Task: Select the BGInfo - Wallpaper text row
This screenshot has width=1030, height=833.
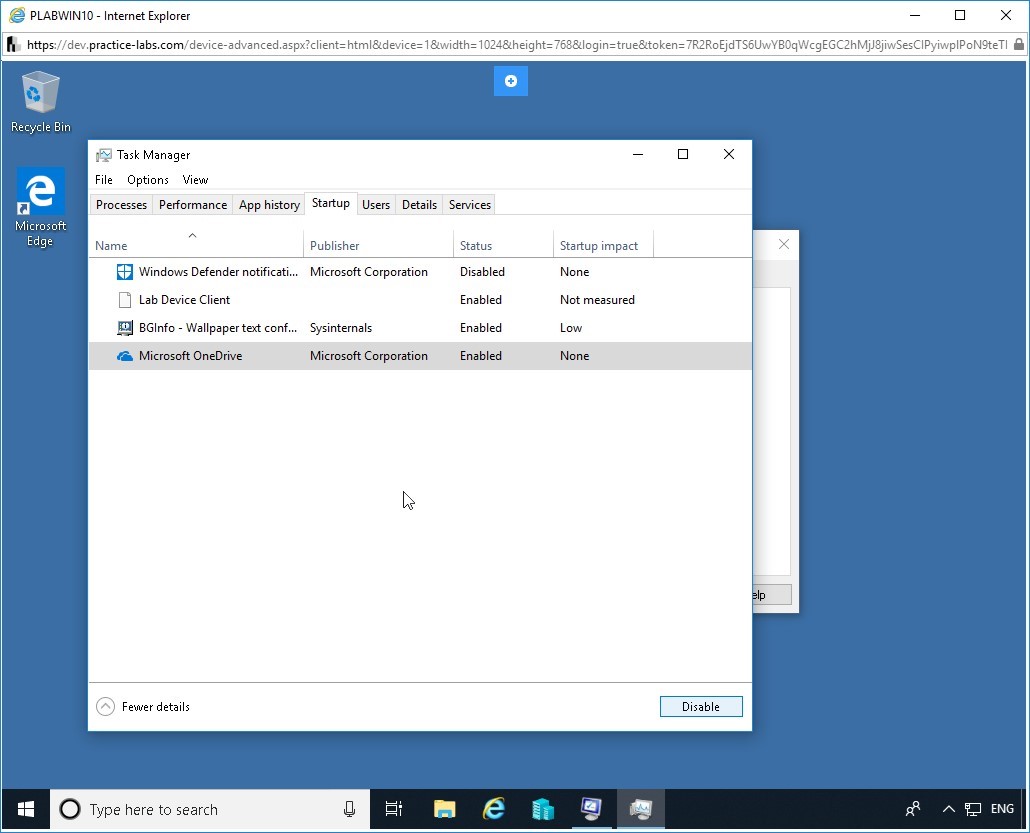Action: (420, 328)
